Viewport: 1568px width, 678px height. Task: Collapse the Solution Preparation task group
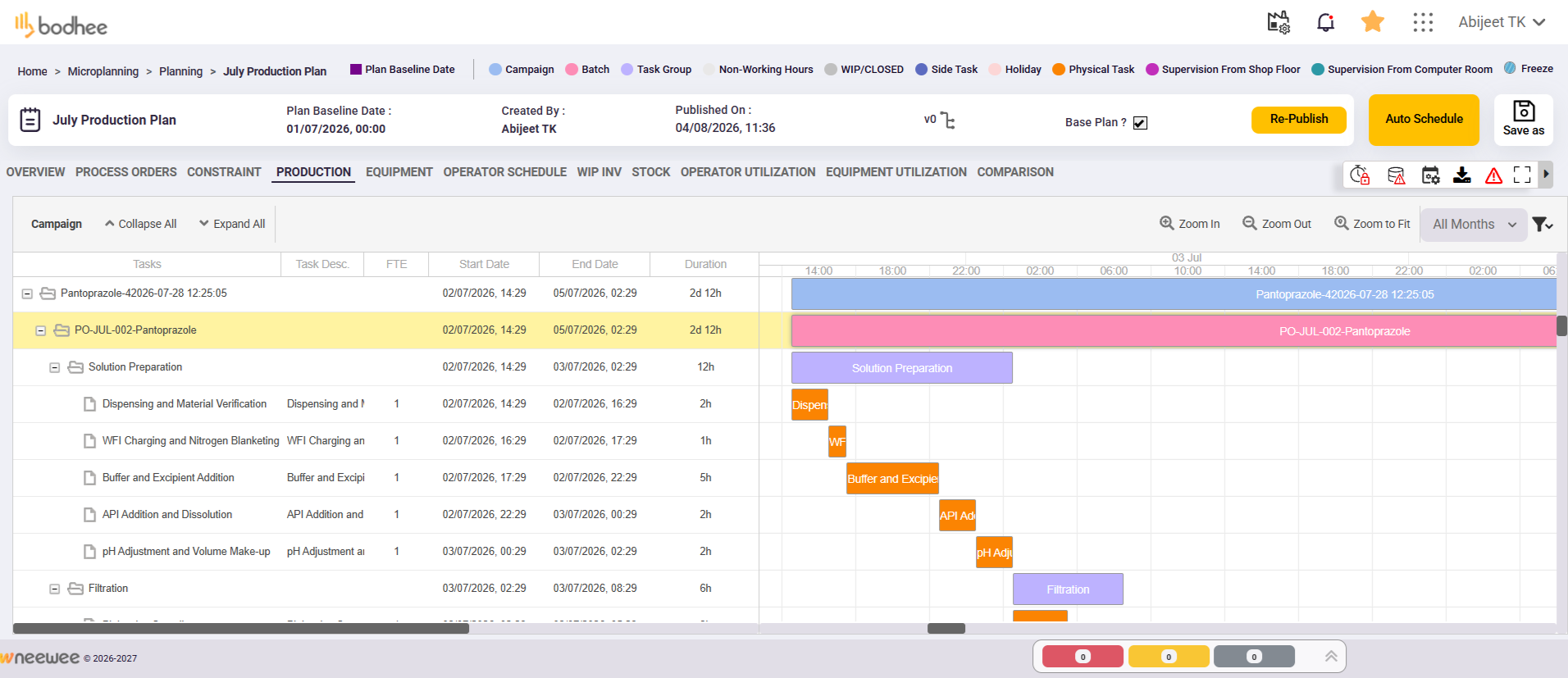(x=55, y=367)
